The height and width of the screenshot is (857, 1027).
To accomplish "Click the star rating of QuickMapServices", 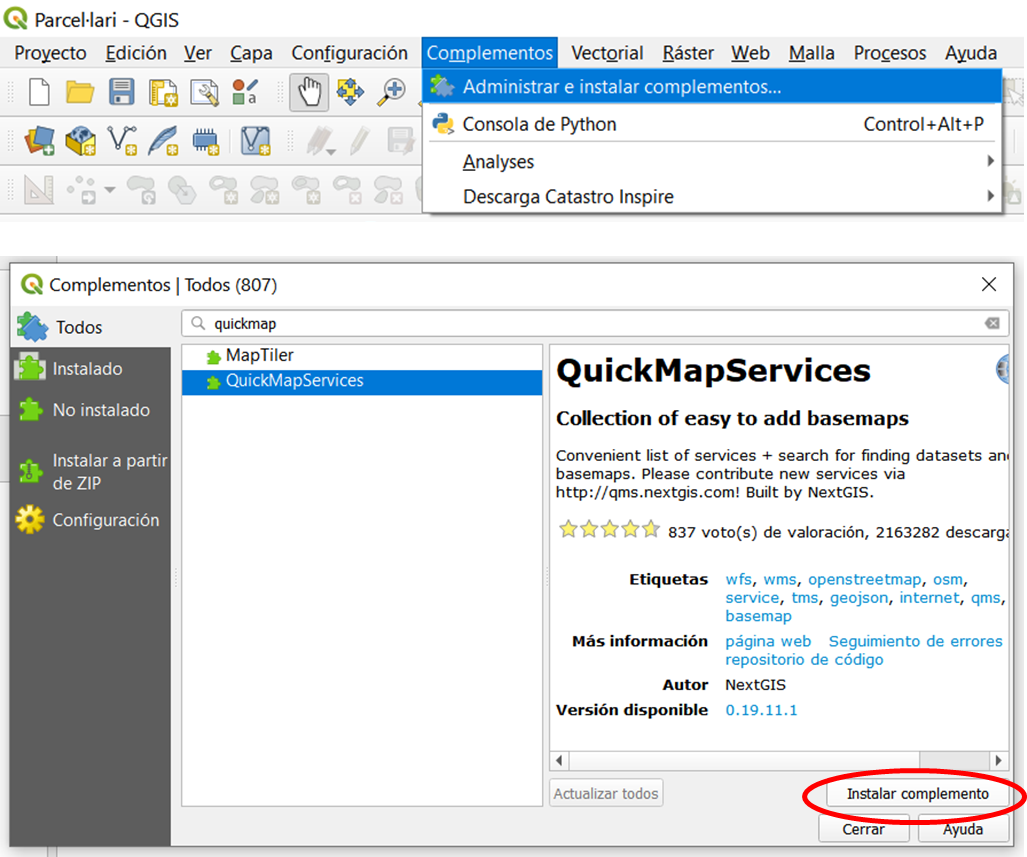I will 609,529.
